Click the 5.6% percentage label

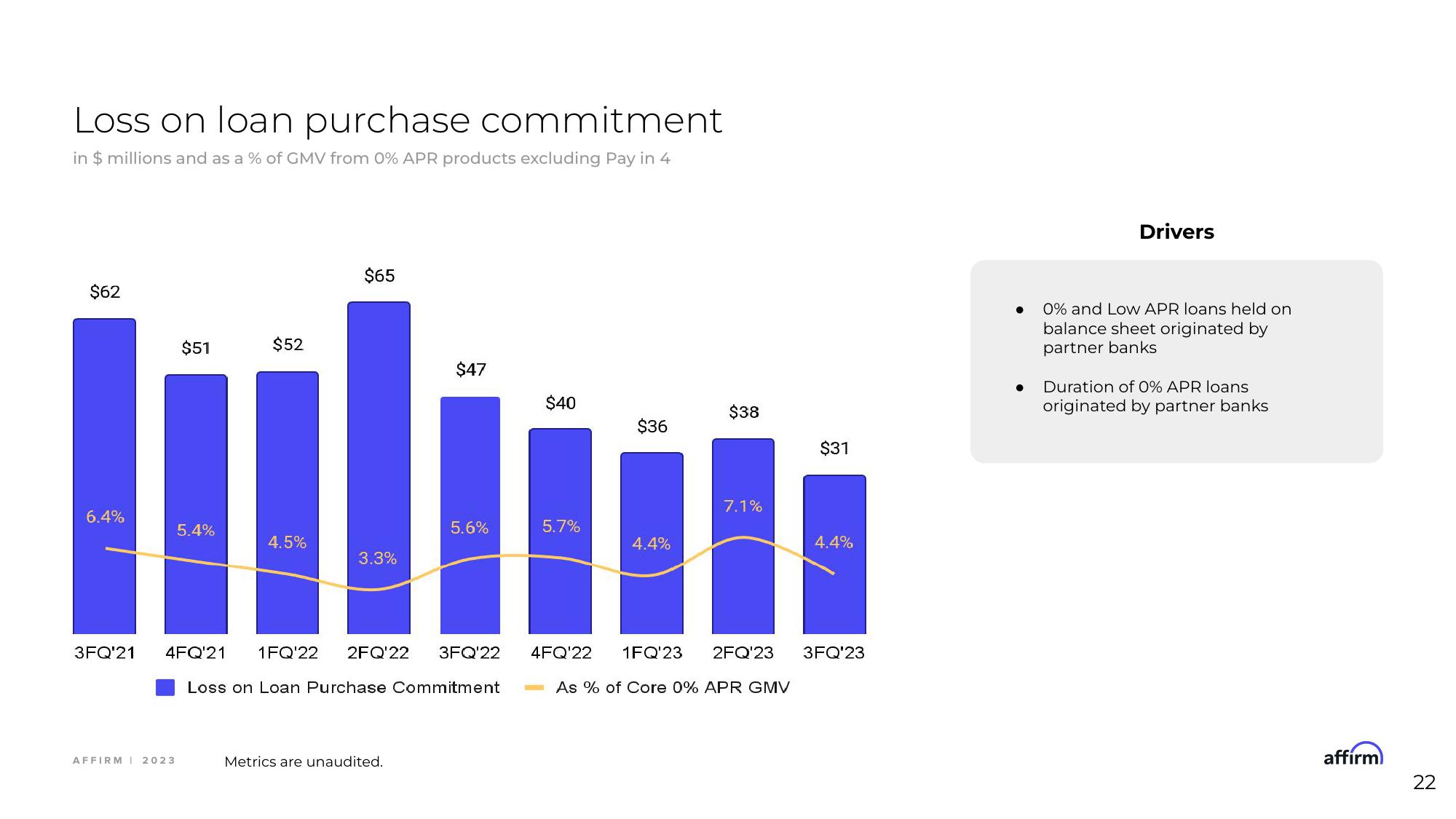coord(470,528)
